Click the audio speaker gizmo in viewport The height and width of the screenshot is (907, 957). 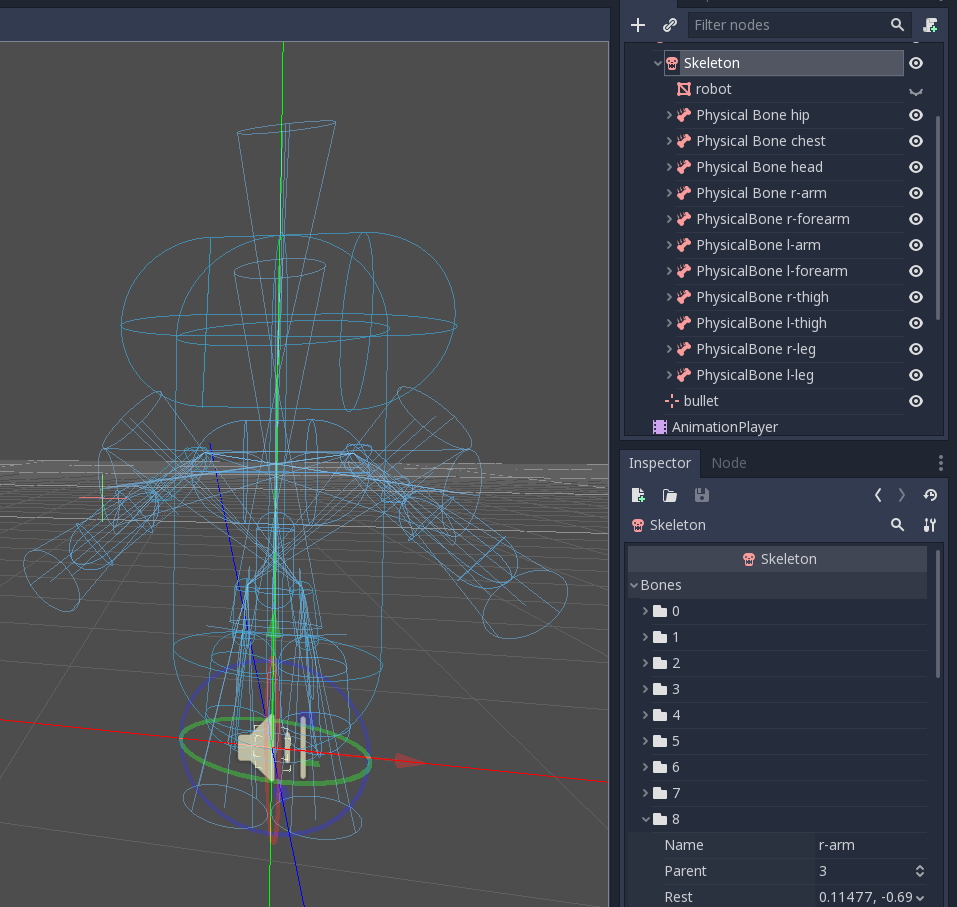(x=256, y=748)
